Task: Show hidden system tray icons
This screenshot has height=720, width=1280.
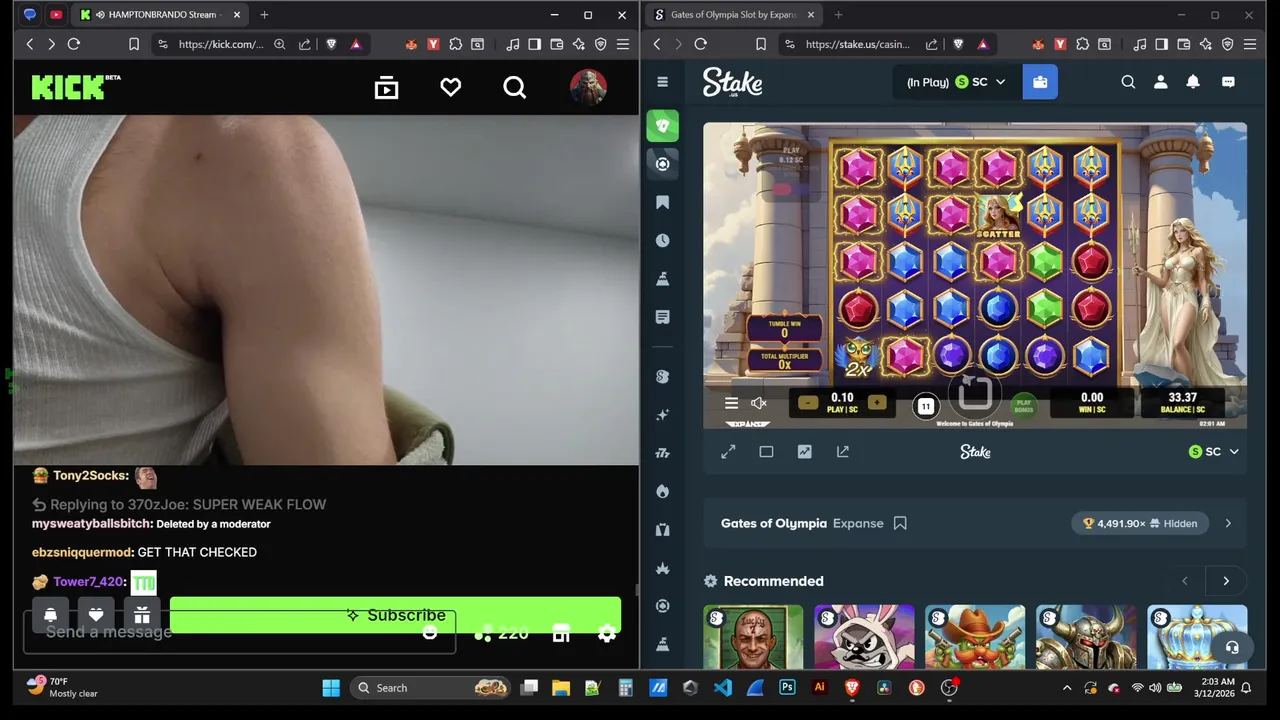Action: [1066, 688]
